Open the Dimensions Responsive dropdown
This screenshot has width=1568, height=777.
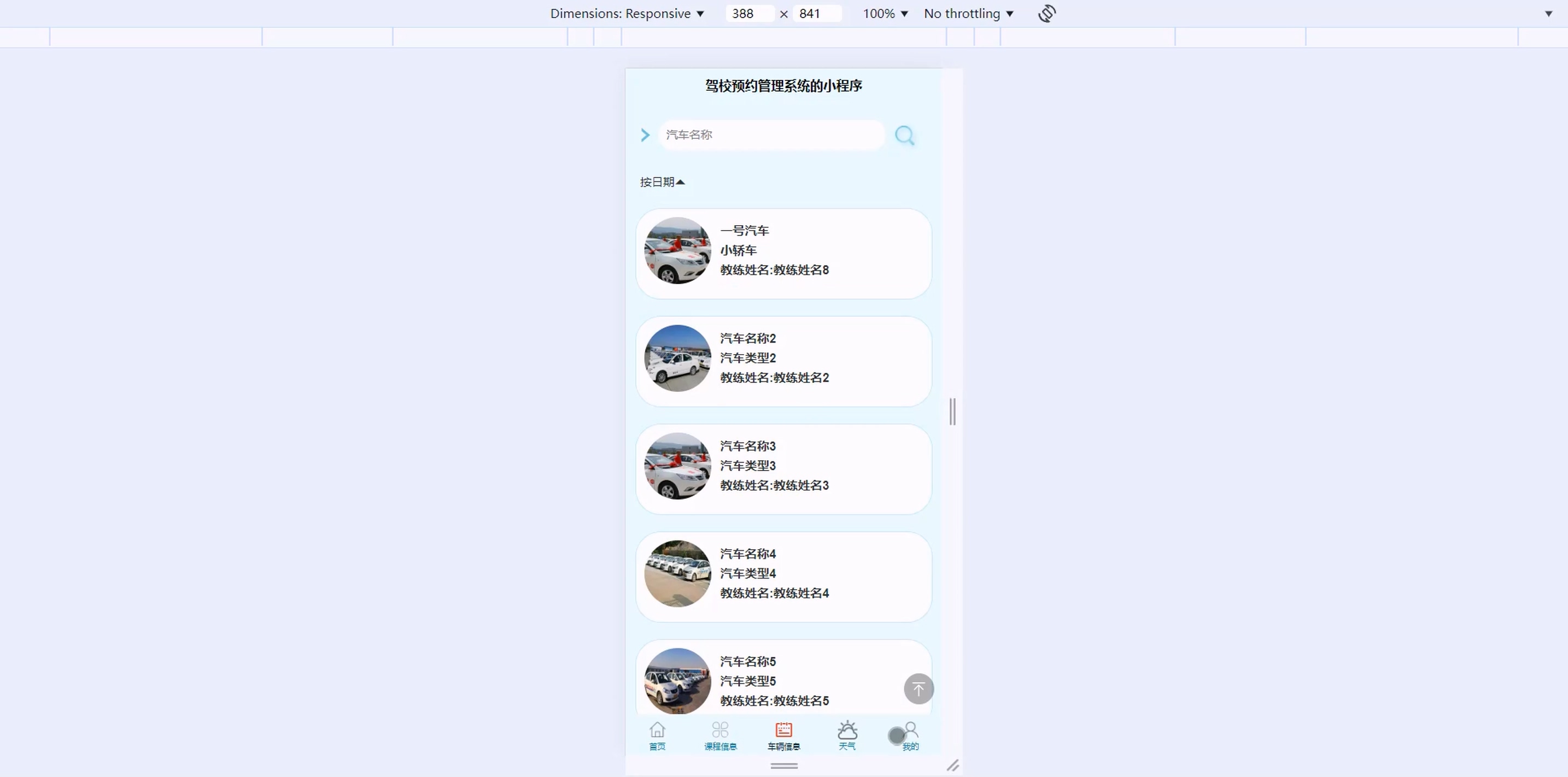click(x=627, y=13)
